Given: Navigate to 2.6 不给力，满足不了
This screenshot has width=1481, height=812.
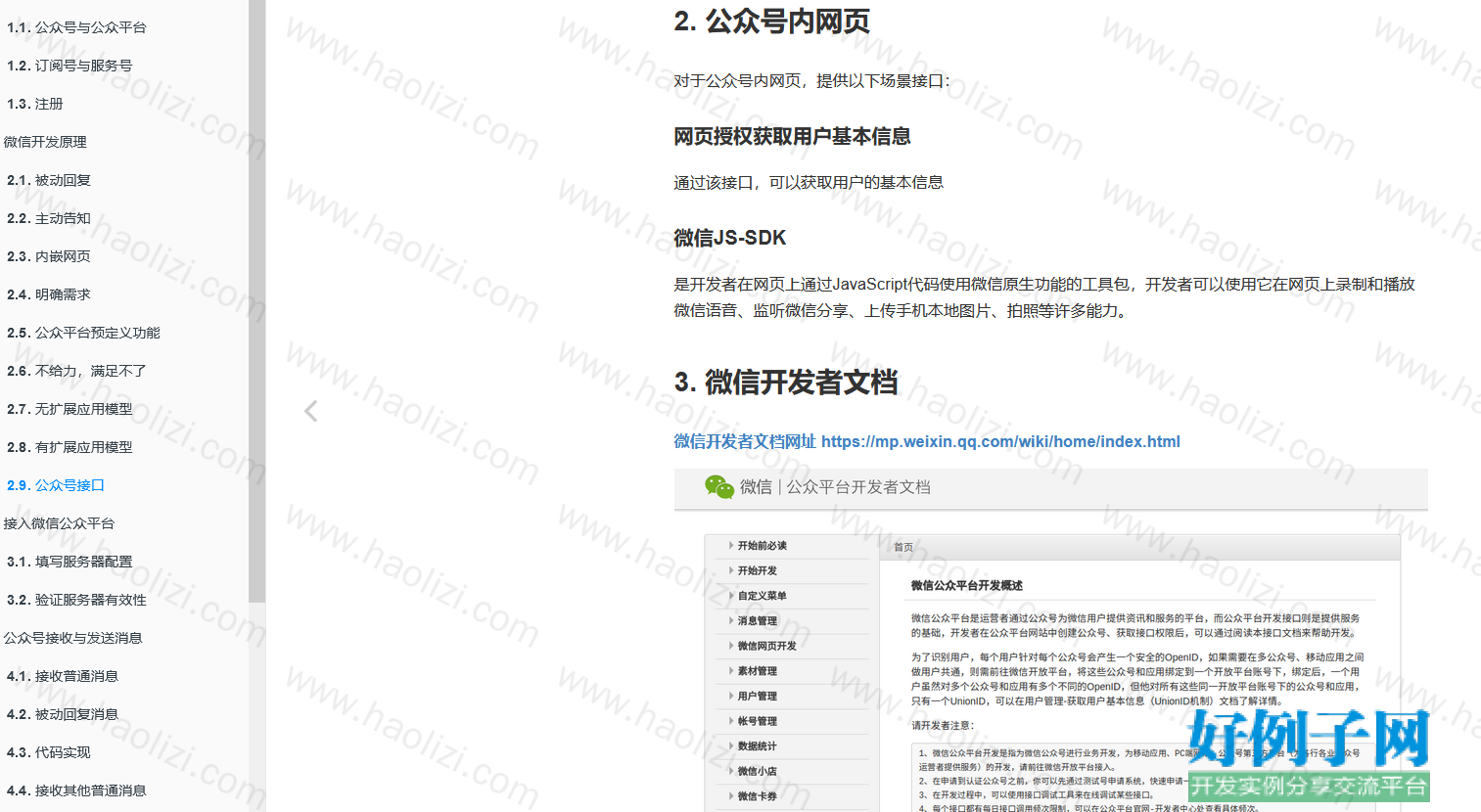Looking at the screenshot, I should pos(76,371).
